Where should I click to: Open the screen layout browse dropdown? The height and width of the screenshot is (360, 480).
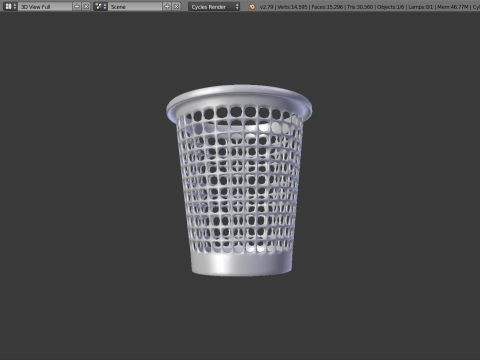[10, 6]
